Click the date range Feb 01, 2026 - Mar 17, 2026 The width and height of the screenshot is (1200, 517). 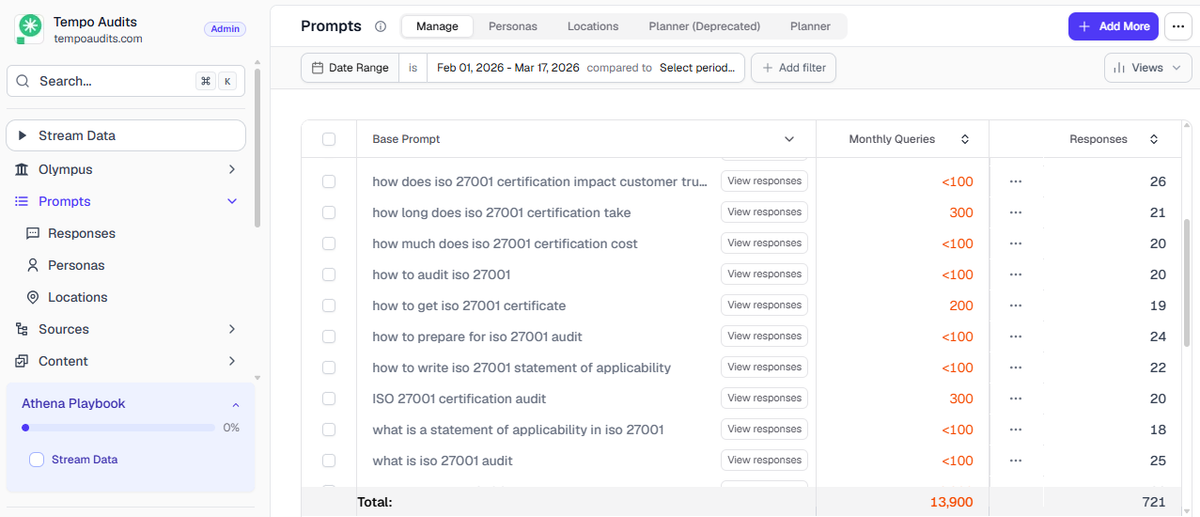tap(508, 68)
